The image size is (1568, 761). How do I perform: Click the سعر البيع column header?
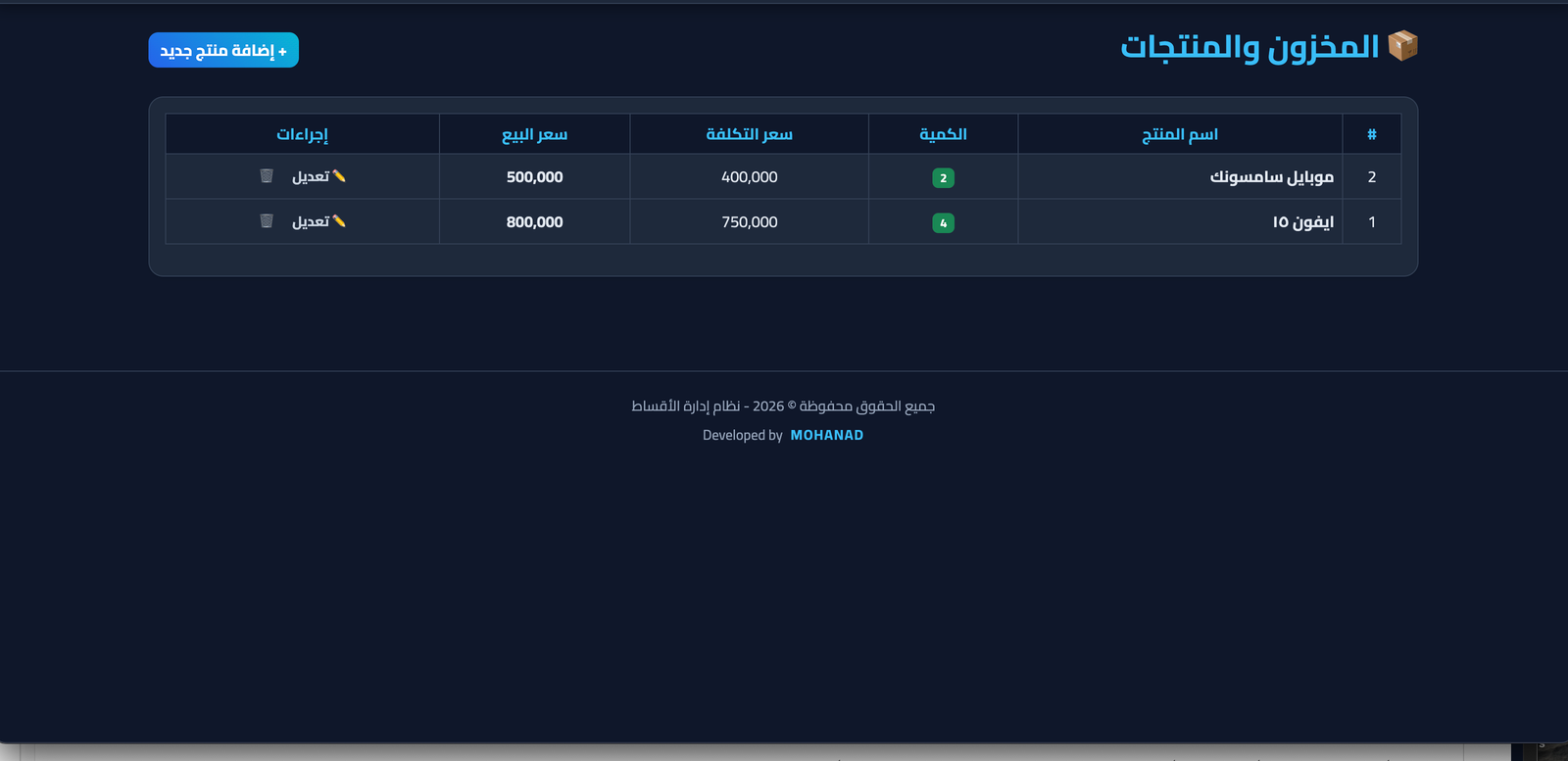(534, 134)
